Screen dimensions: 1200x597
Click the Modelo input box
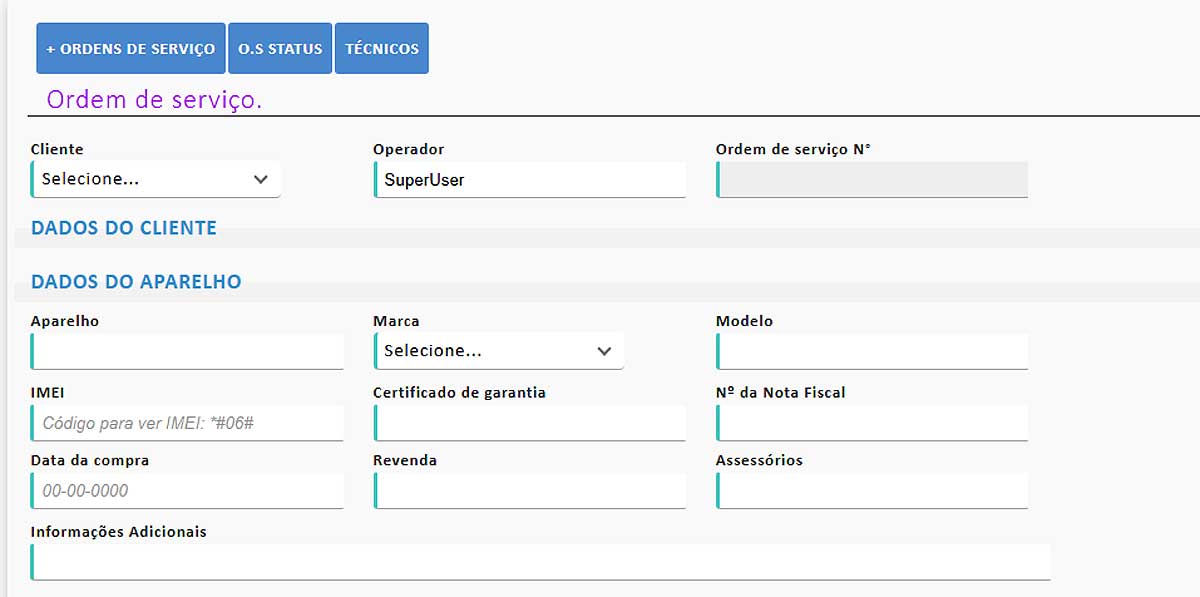point(870,351)
